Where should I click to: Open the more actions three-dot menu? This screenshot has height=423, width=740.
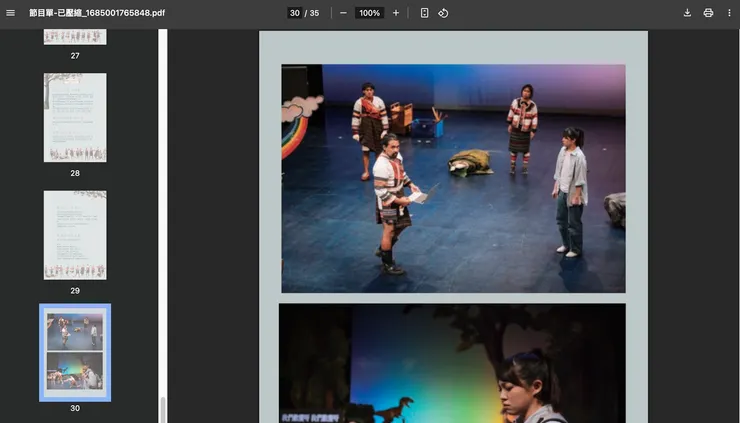tap(729, 13)
